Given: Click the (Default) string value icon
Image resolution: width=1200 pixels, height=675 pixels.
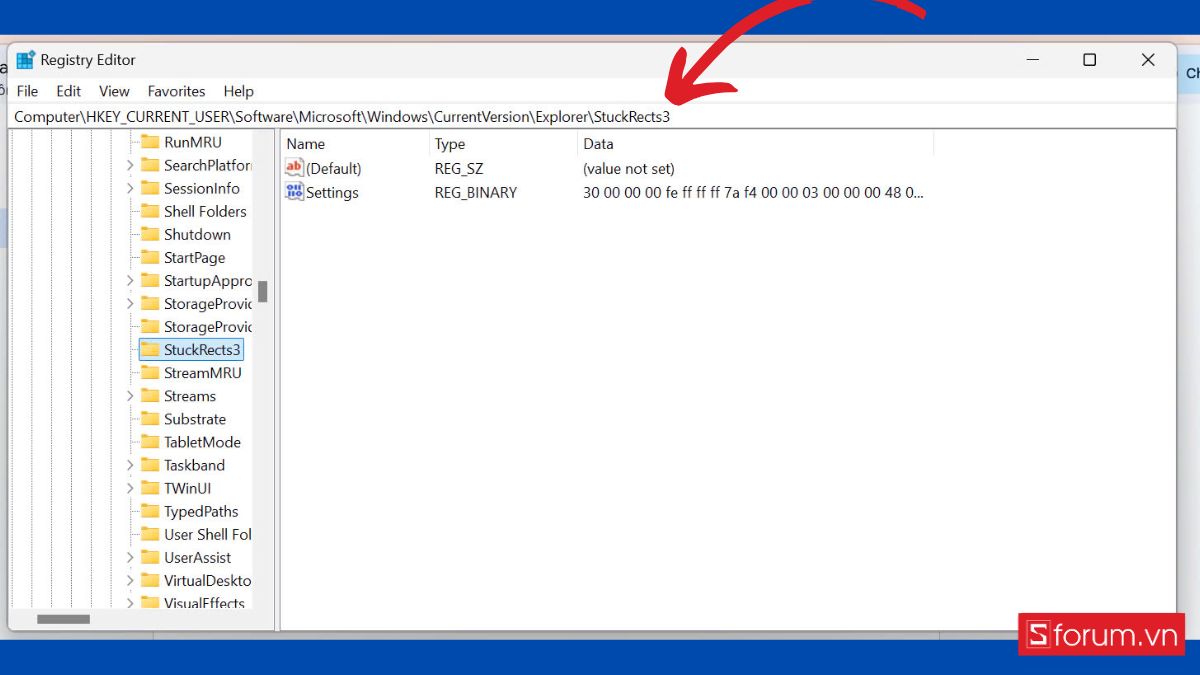Looking at the screenshot, I should (294, 168).
